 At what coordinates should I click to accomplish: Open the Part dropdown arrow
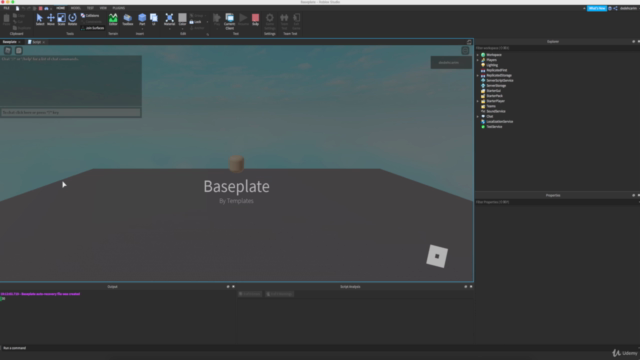pyautogui.click(x=142, y=29)
